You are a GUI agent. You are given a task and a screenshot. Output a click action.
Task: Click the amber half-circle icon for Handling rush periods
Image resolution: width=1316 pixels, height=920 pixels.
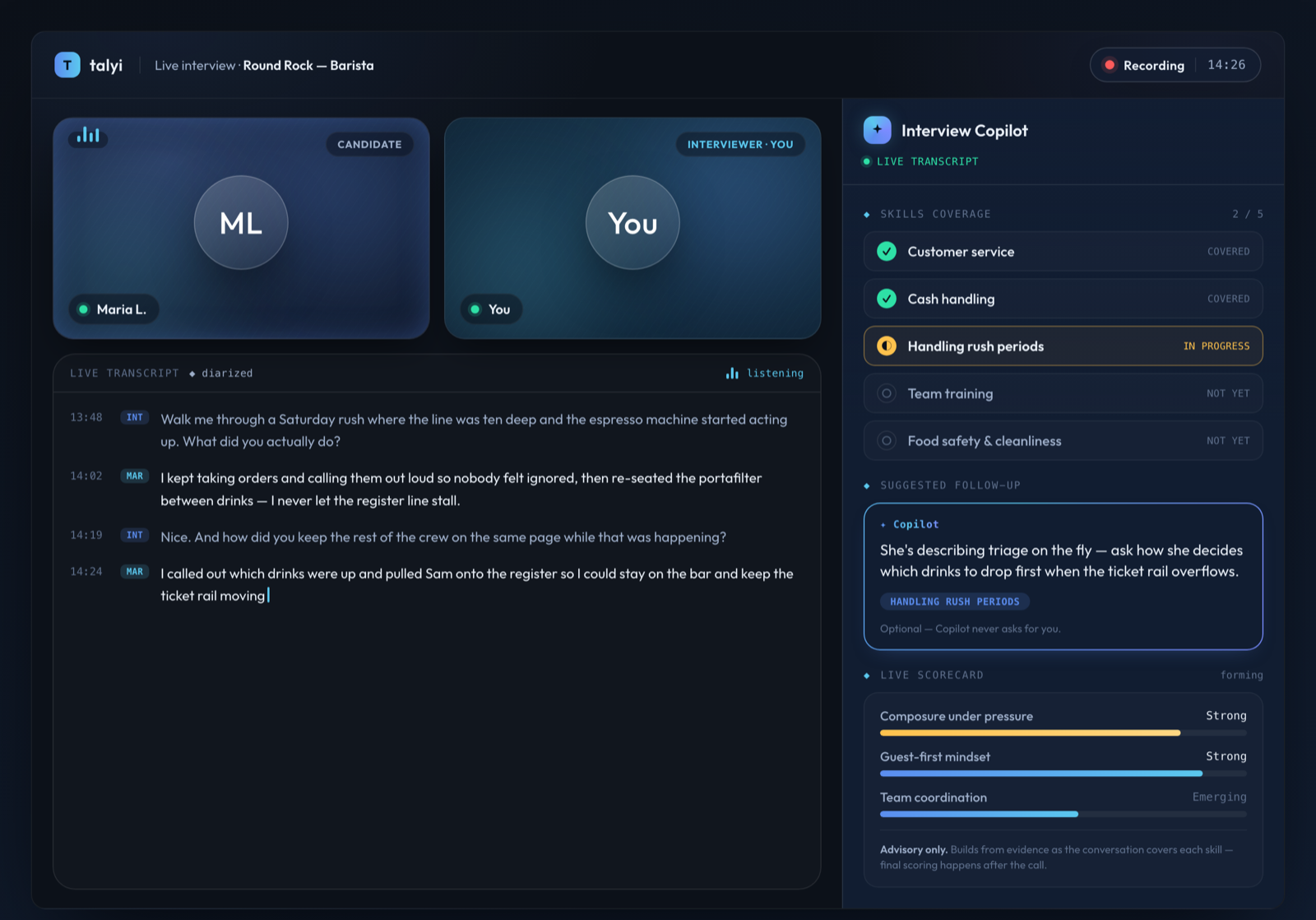click(x=887, y=346)
